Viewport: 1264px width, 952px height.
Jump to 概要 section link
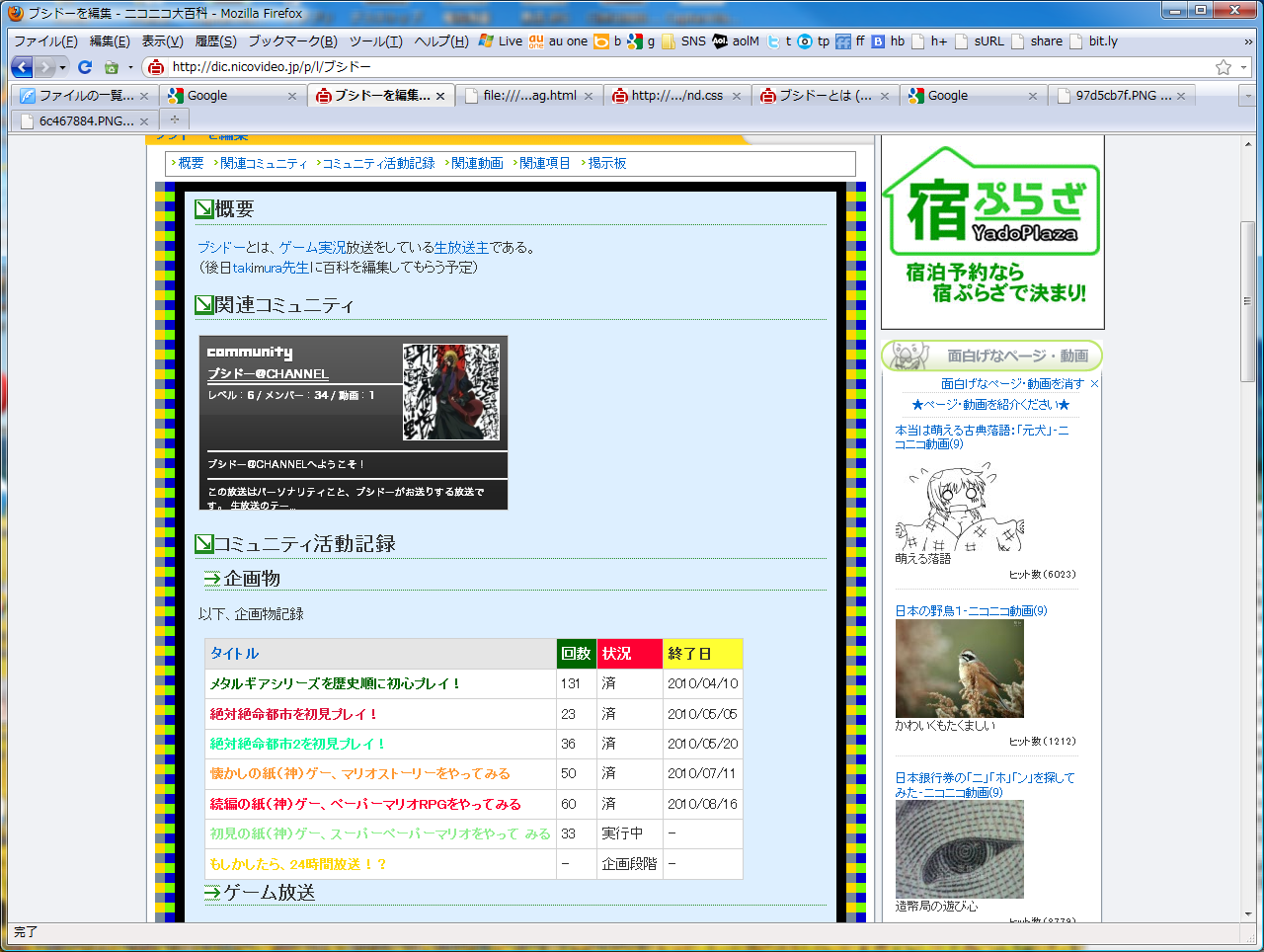coord(191,163)
